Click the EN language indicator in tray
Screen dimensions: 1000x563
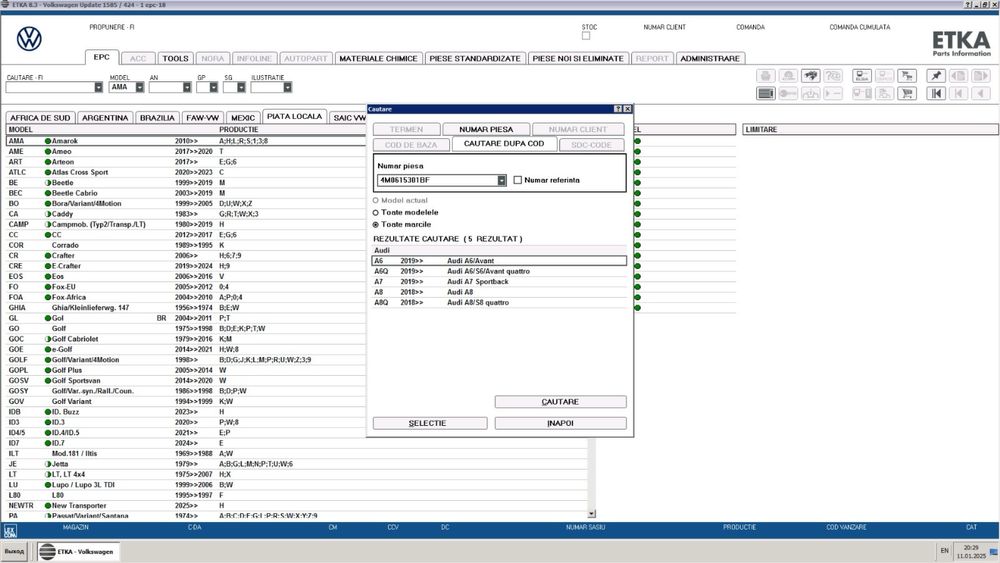point(945,551)
